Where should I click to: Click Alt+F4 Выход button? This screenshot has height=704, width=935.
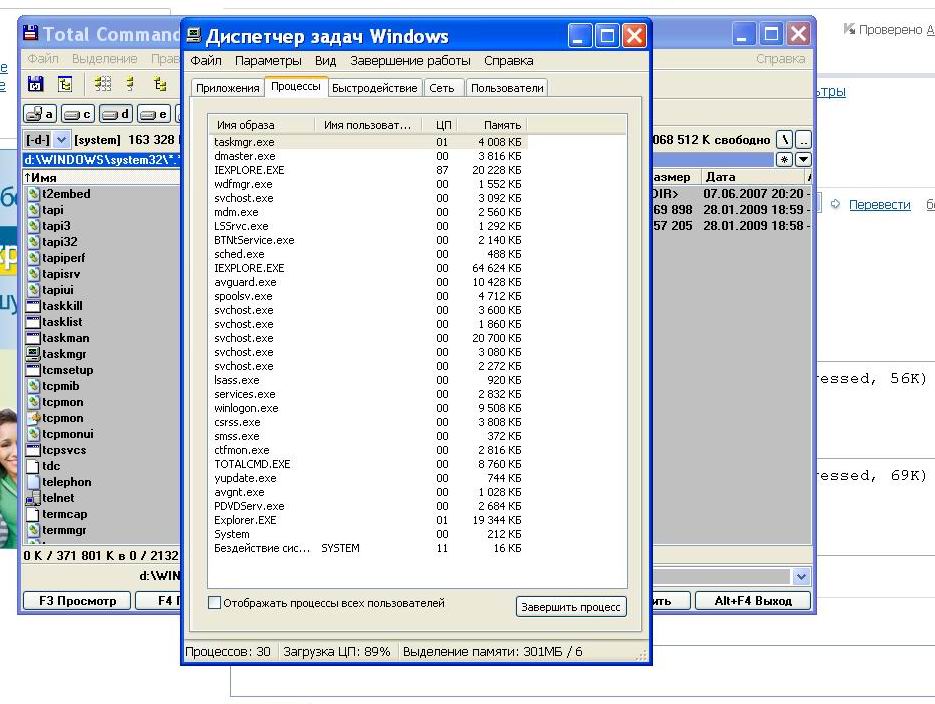pyautogui.click(x=753, y=601)
